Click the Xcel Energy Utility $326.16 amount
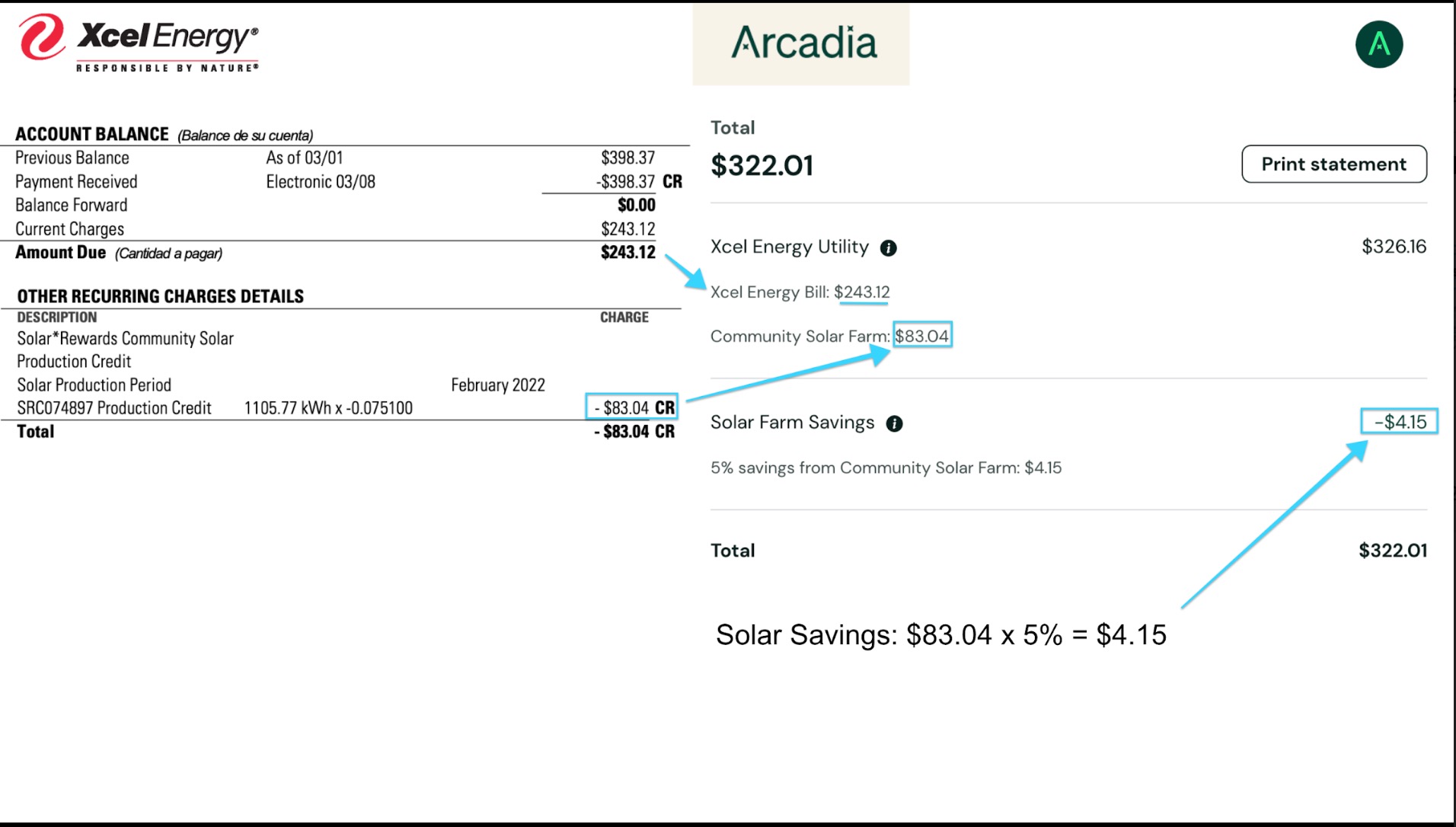Viewport: 1456px width, 827px height. pyautogui.click(x=1394, y=247)
